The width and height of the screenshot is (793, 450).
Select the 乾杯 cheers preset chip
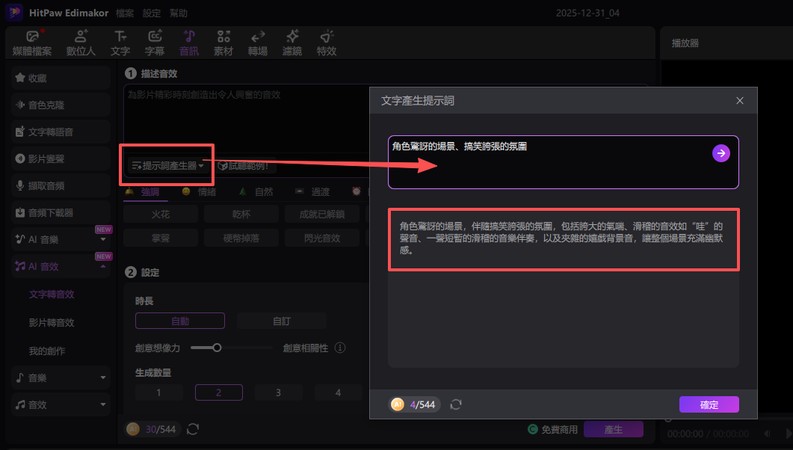tap(241, 214)
